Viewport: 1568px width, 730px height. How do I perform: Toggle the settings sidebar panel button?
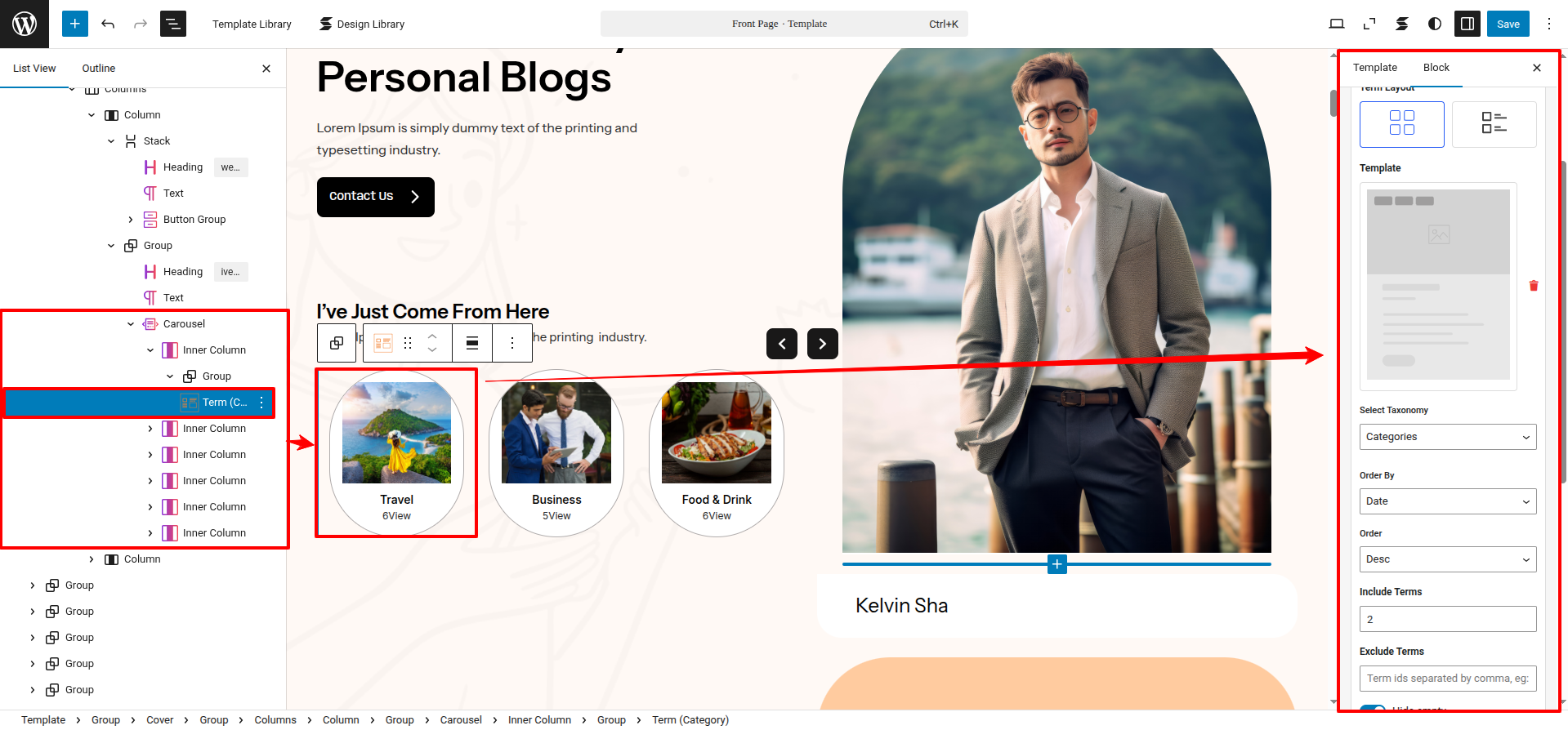pos(1467,24)
